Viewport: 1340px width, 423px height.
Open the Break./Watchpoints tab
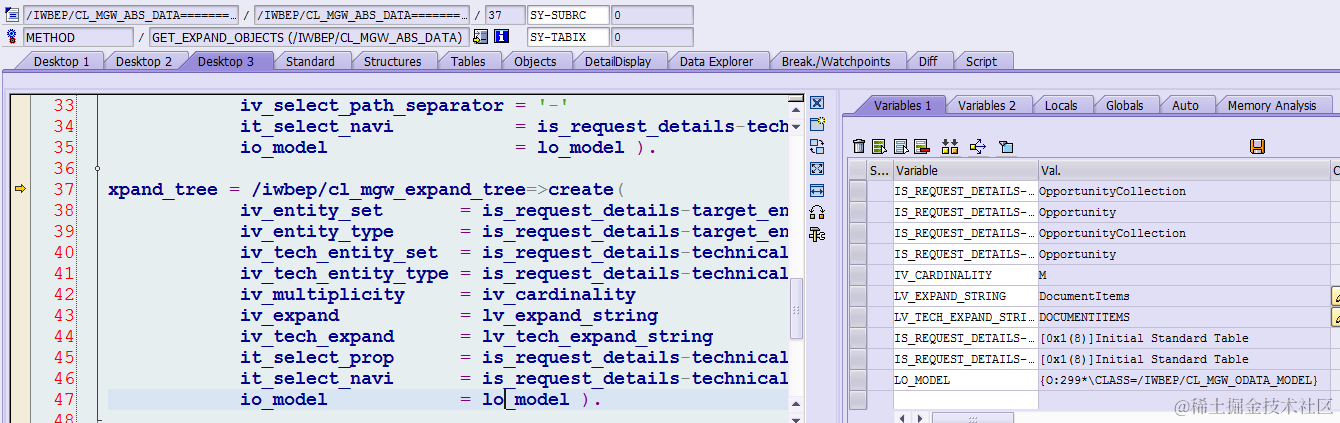point(836,61)
